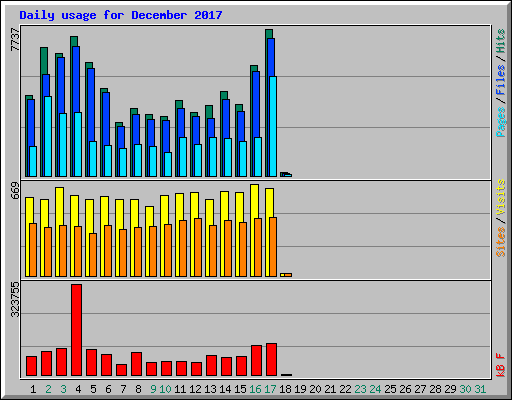
Task: Click day label 22 on the x-axis
Action: point(345,389)
